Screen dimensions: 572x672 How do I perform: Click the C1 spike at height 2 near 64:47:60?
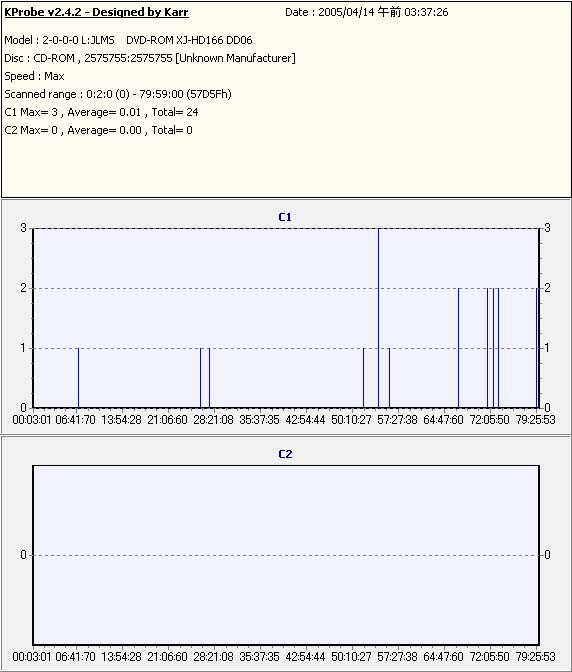pos(458,348)
